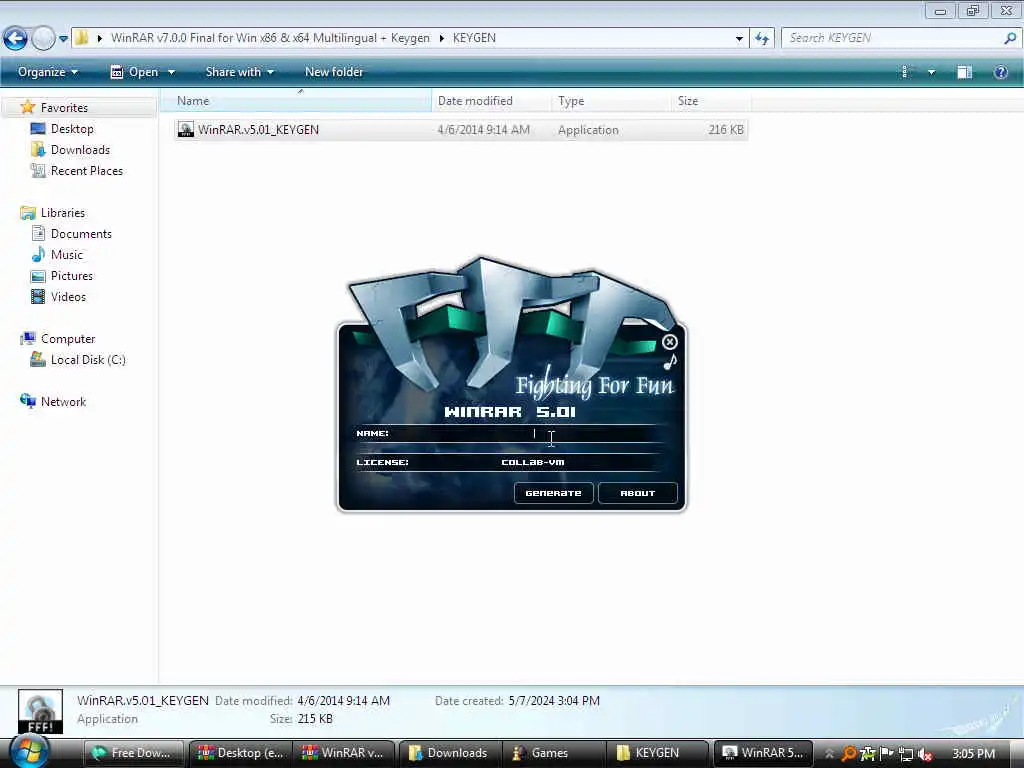The height and width of the screenshot is (768, 1024).
Task: Switch to Free Dow... taskbar window
Action: click(134, 753)
